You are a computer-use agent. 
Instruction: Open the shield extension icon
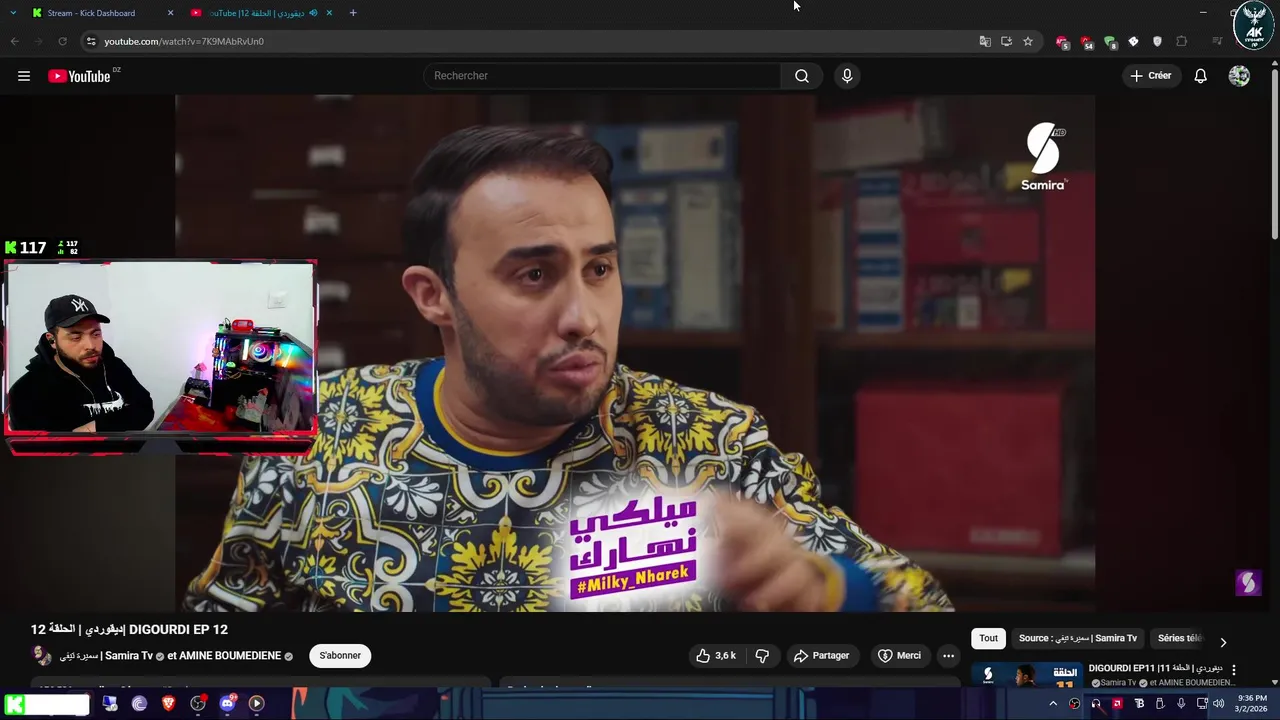[1157, 41]
